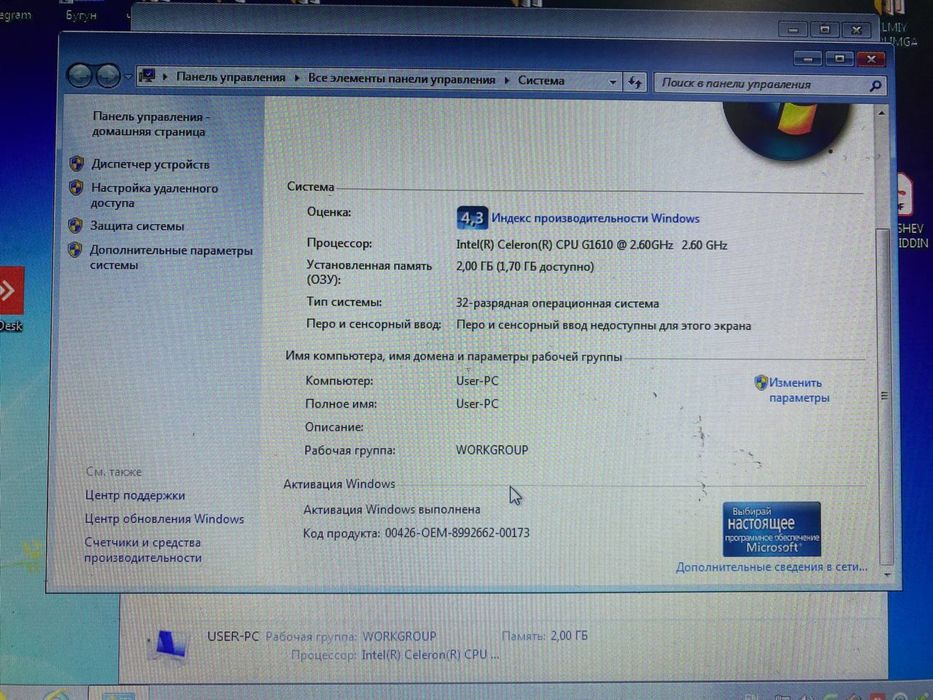Image resolution: width=933 pixels, height=700 pixels.
Task: Click the 4,3 performance score badge
Action: (472, 218)
